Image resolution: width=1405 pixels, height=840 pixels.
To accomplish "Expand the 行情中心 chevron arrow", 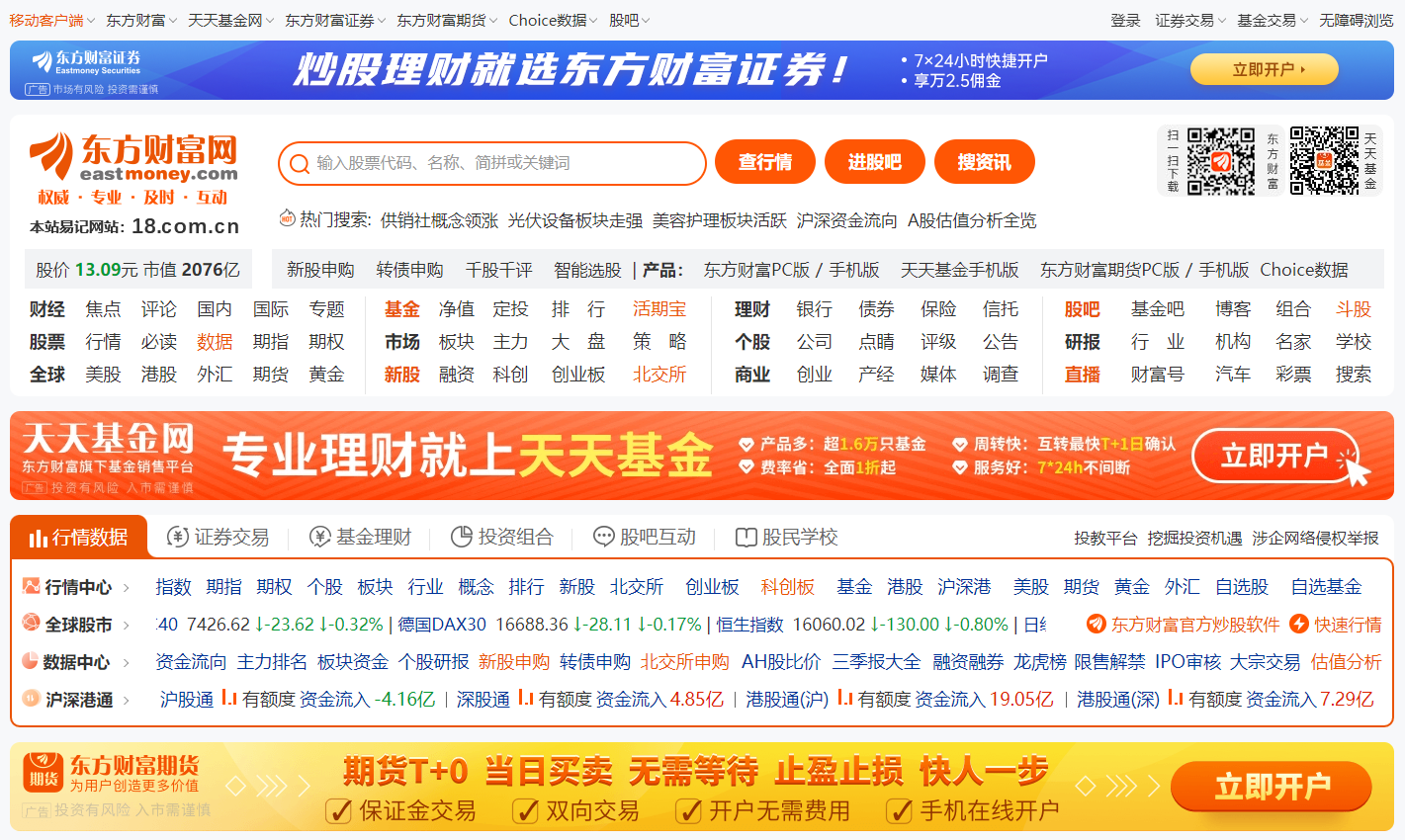I will point(127,587).
